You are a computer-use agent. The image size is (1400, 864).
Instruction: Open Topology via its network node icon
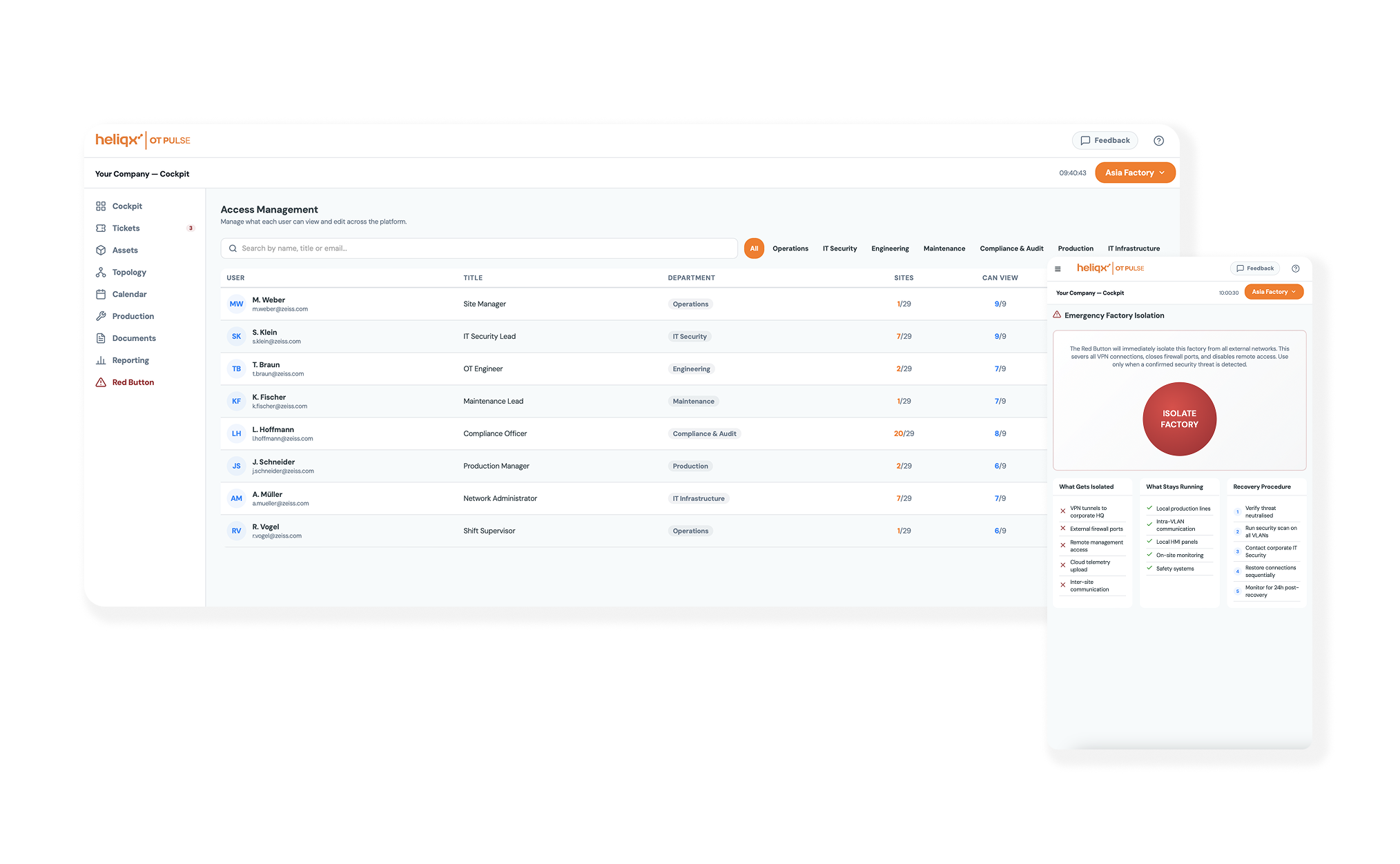101,273
